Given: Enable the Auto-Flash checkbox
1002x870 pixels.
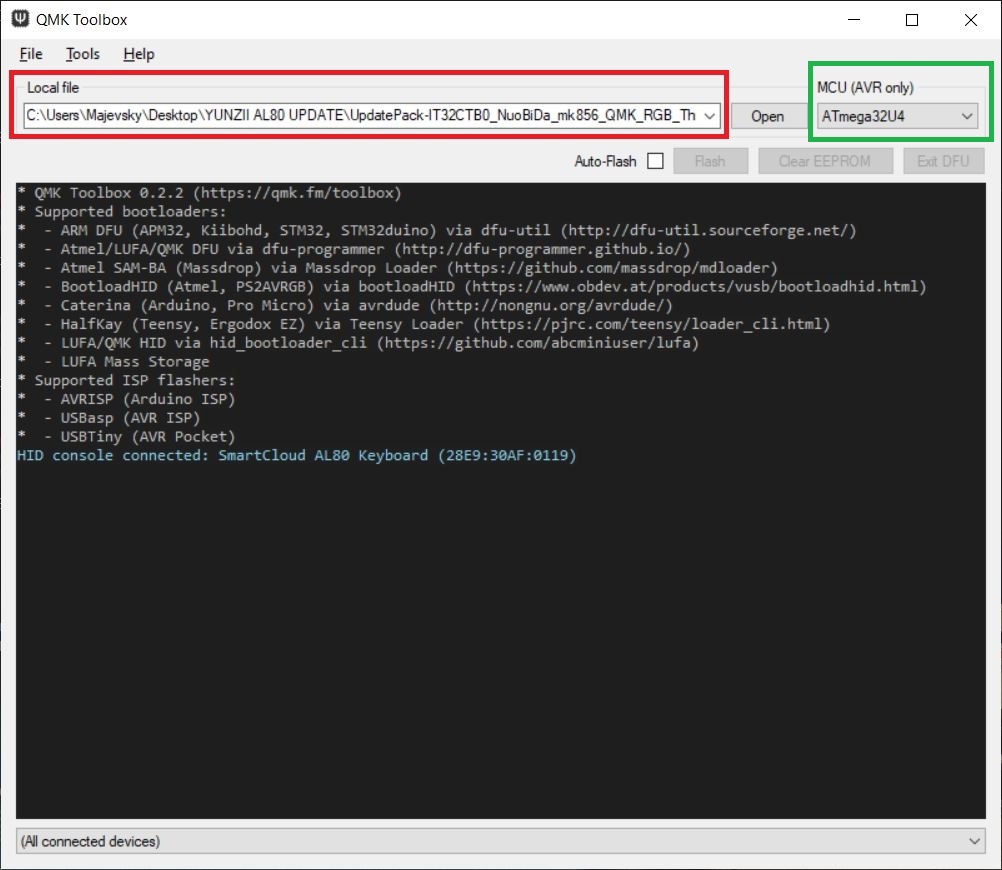Looking at the screenshot, I should point(655,161).
